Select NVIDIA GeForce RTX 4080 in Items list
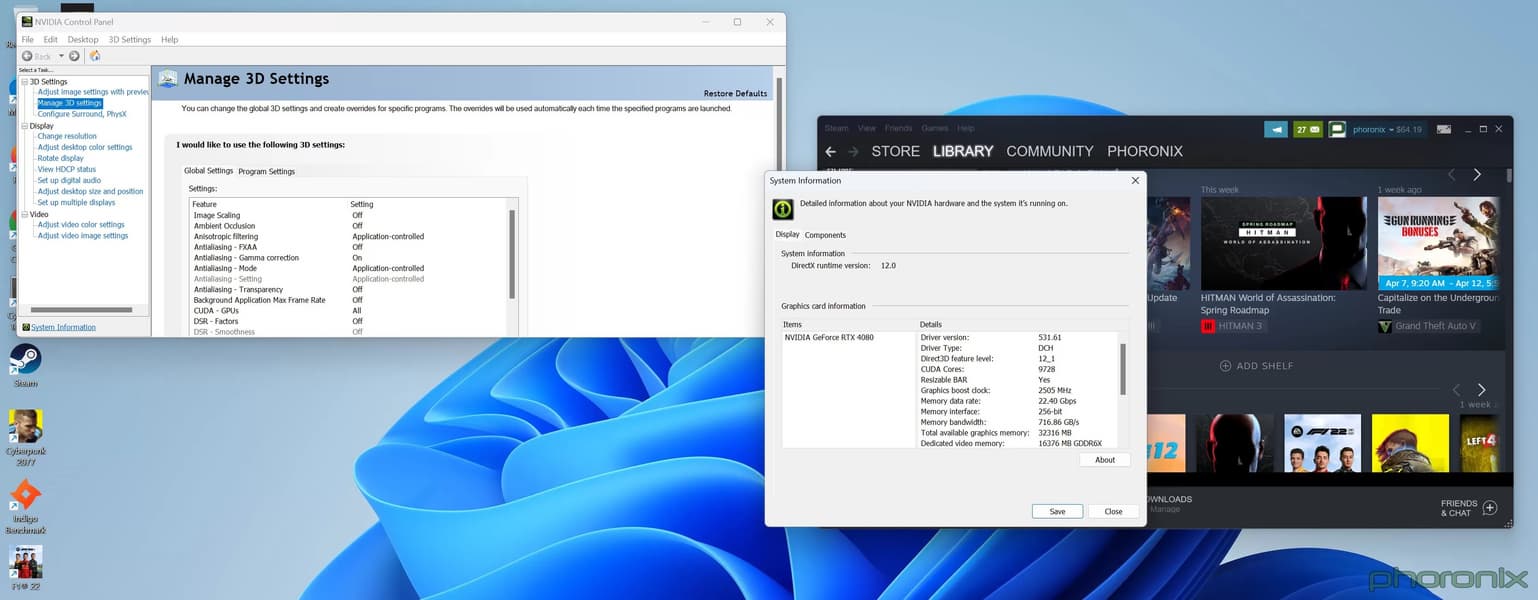Viewport: 1538px width, 600px height. click(x=829, y=337)
